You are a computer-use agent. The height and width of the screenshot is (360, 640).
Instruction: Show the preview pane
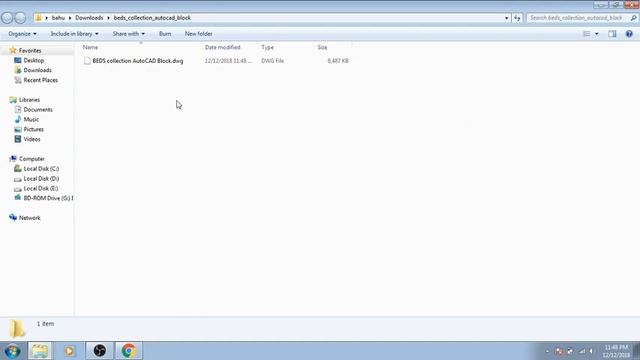pos(612,34)
